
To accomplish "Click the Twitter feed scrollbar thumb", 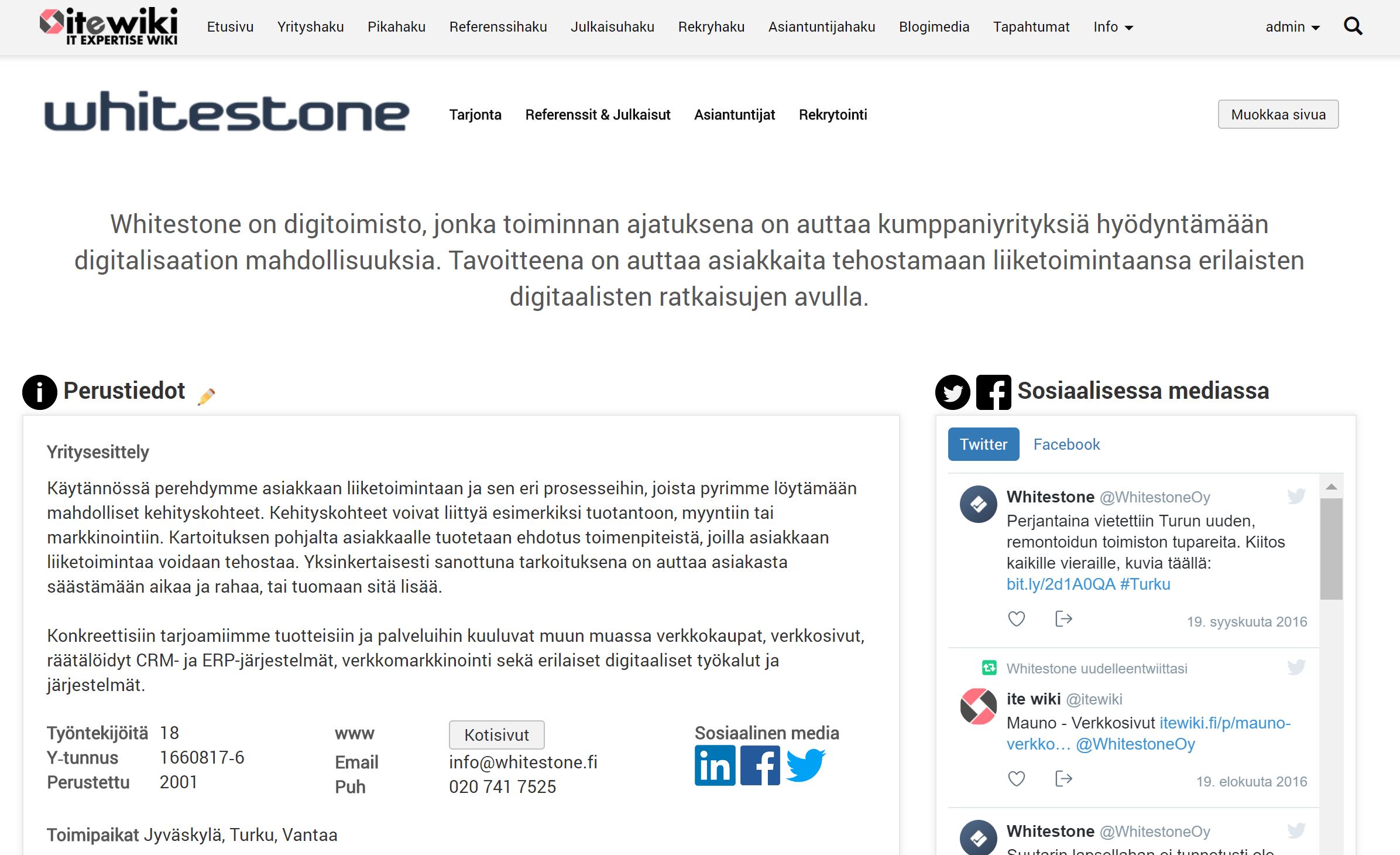I will click(x=1332, y=549).
